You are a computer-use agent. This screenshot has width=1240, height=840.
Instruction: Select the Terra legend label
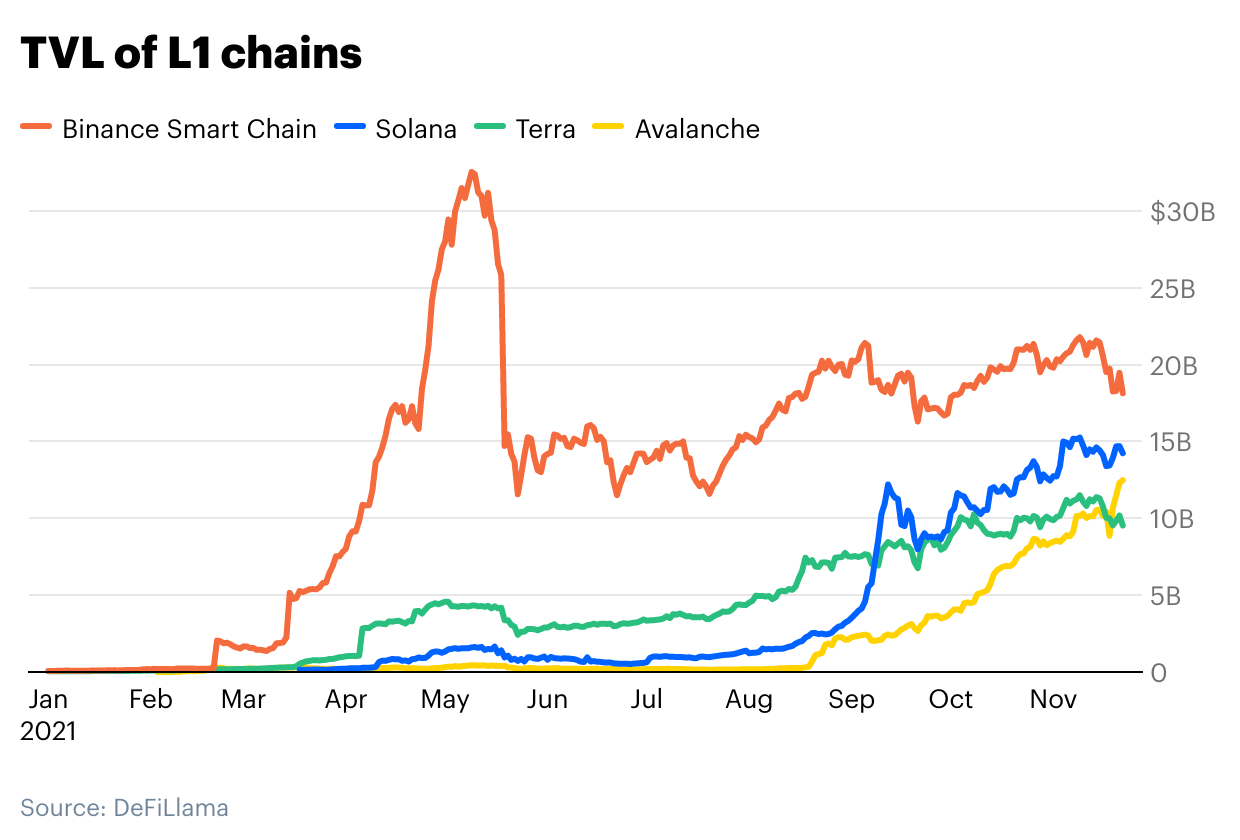point(545,129)
